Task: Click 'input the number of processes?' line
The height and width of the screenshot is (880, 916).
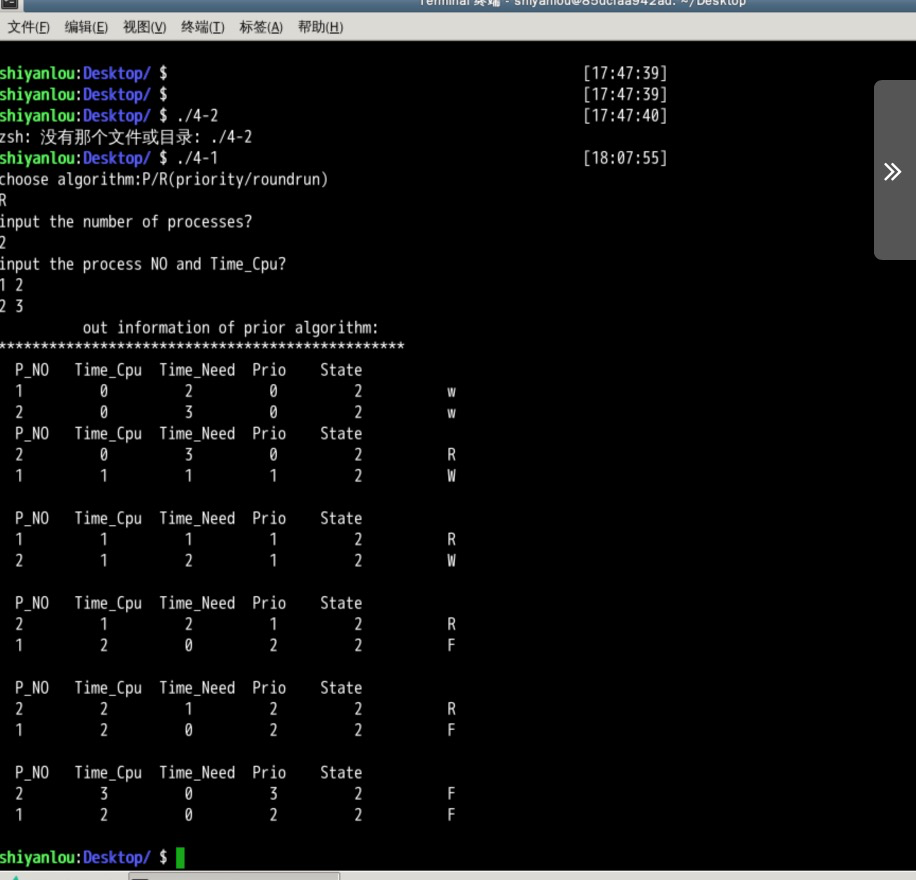Action: pos(125,222)
